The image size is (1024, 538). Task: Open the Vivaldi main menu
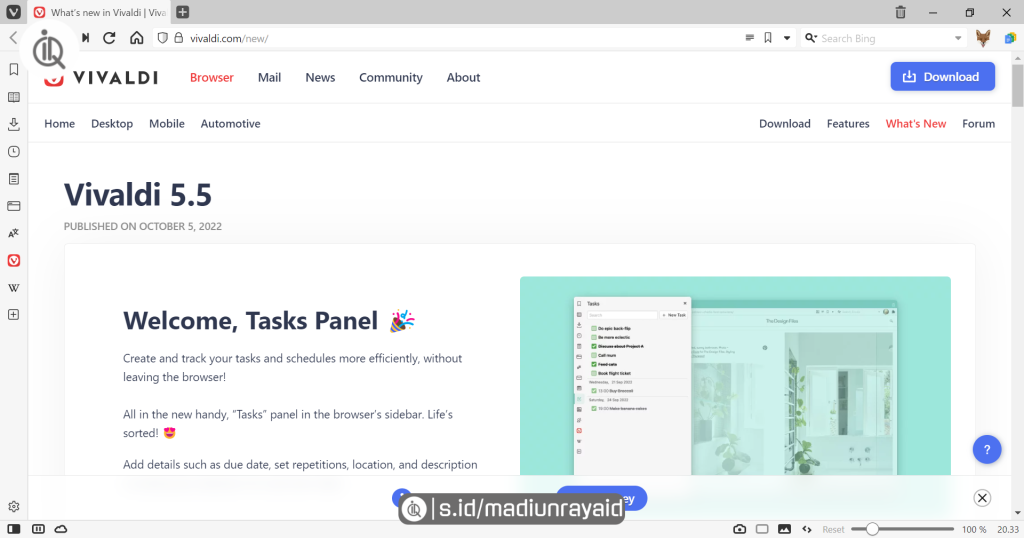pos(14,12)
